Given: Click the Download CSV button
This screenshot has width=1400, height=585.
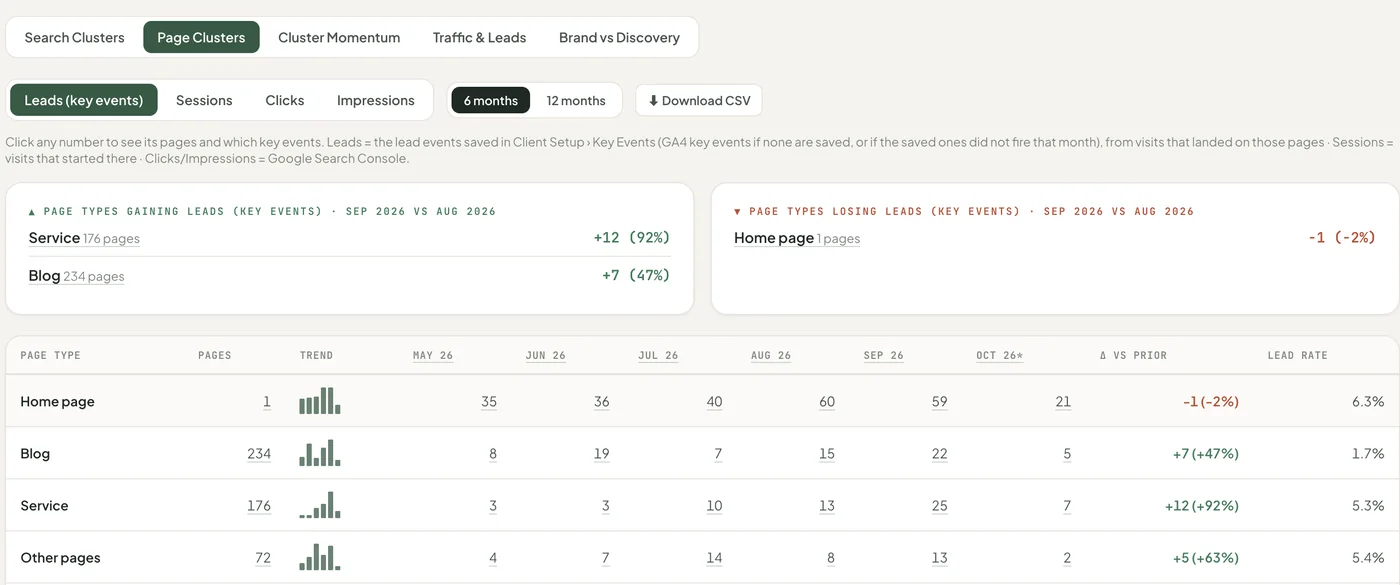Looking at the screenshot, I should (699, 100).
